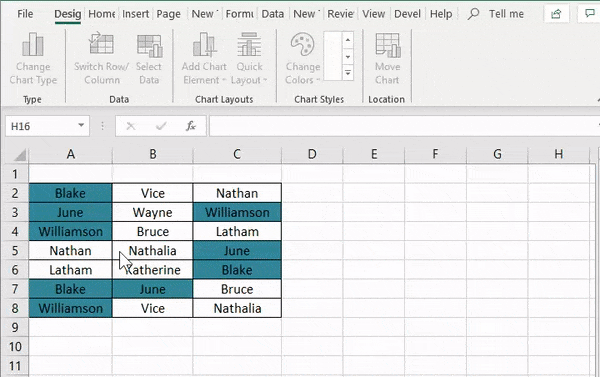Open the Insert tab
Viewport: 600px width, 377px height.
(135, 14)
